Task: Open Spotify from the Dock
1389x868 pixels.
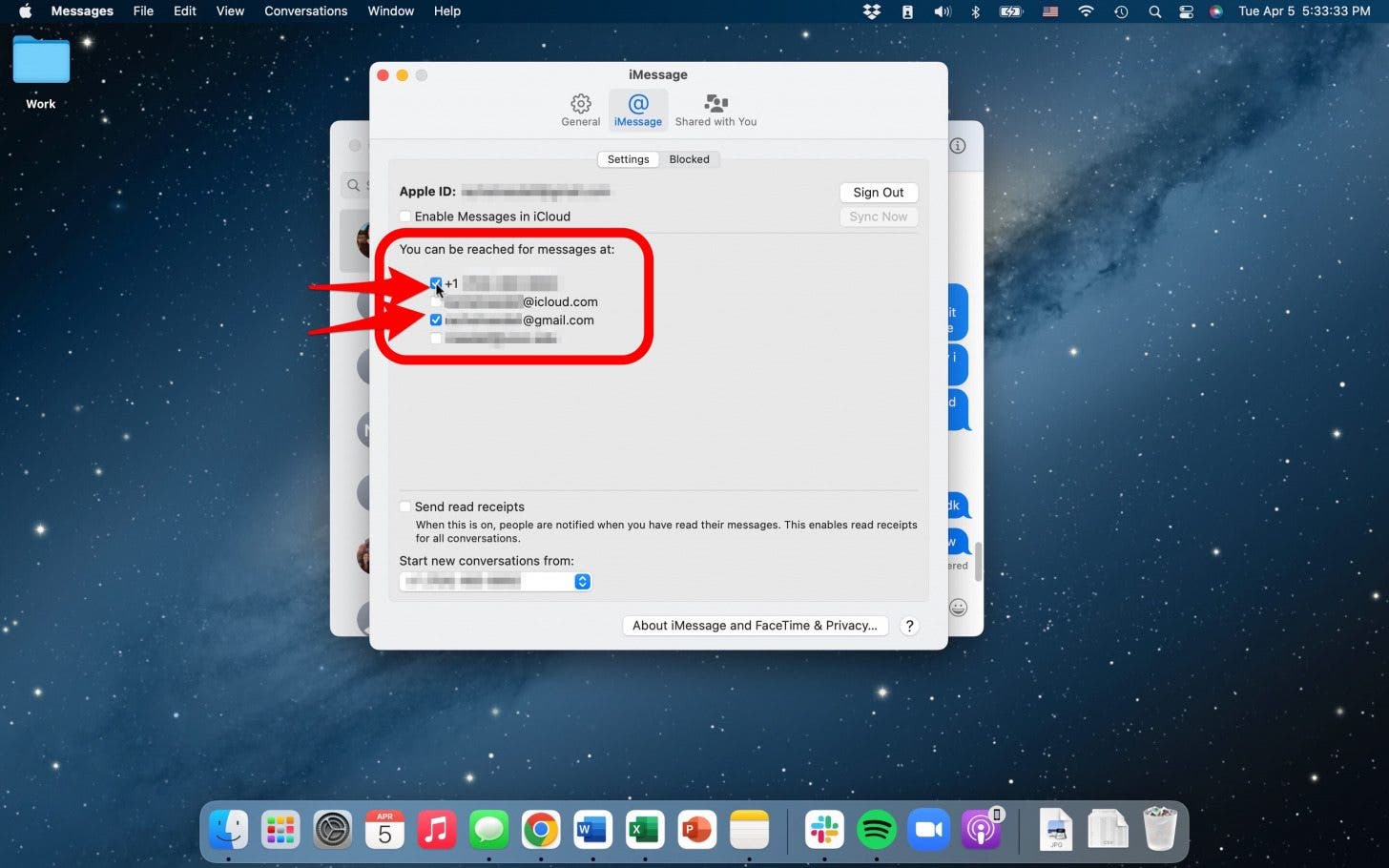Action: point(876,829)
